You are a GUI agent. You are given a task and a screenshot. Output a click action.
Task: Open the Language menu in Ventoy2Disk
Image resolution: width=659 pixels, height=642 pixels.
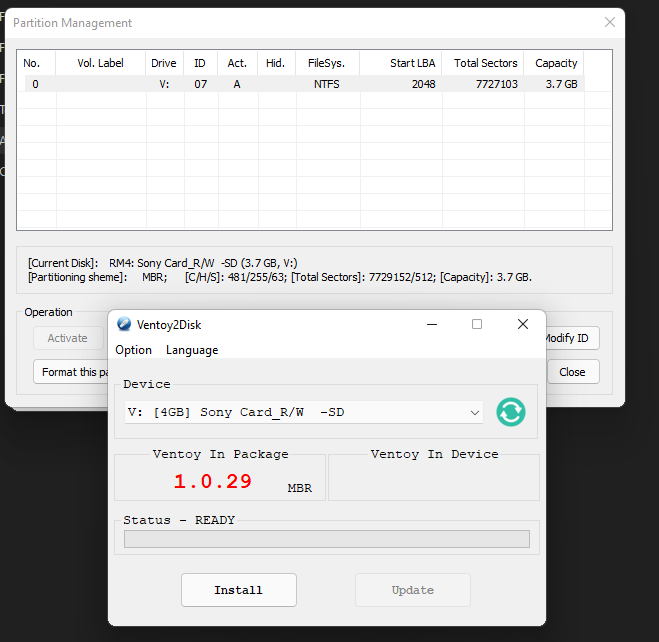coord(192,350)
